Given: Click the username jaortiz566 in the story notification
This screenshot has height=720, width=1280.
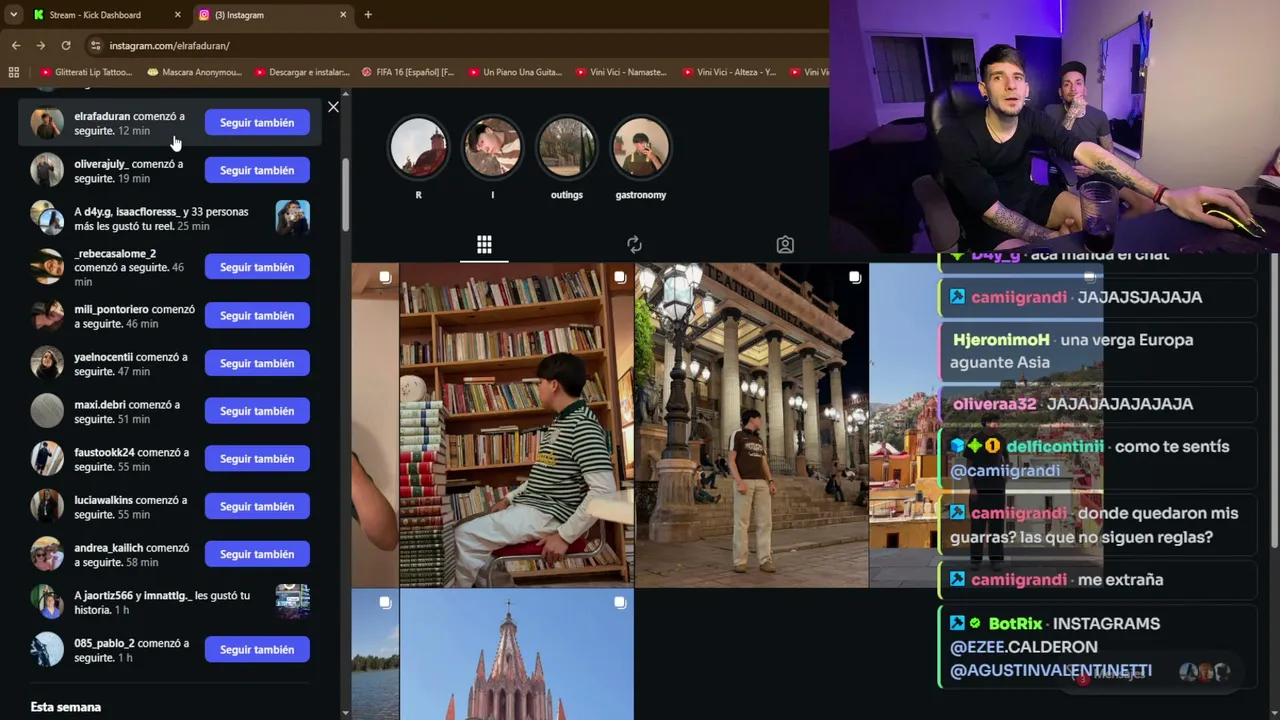Looking at the screenshot, I should click(110, 596).
